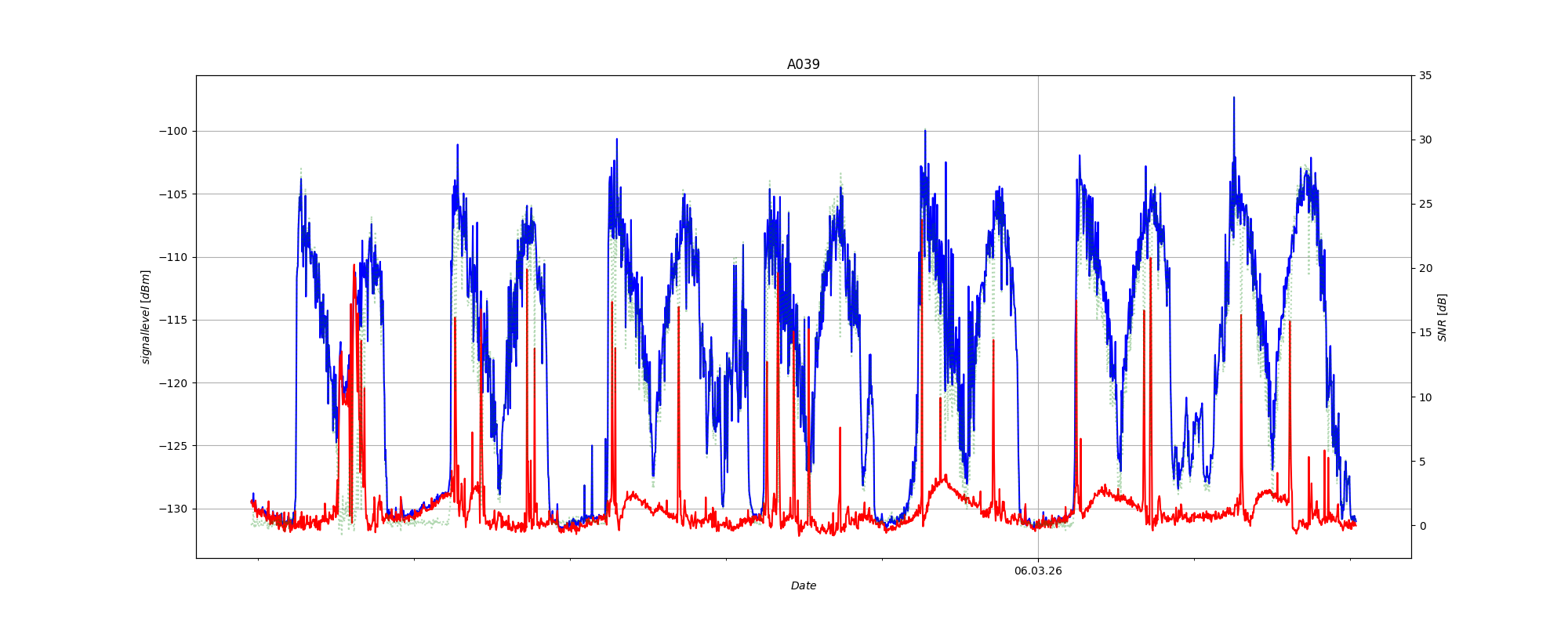Click the −130 left axis tick label

[173, 509]
